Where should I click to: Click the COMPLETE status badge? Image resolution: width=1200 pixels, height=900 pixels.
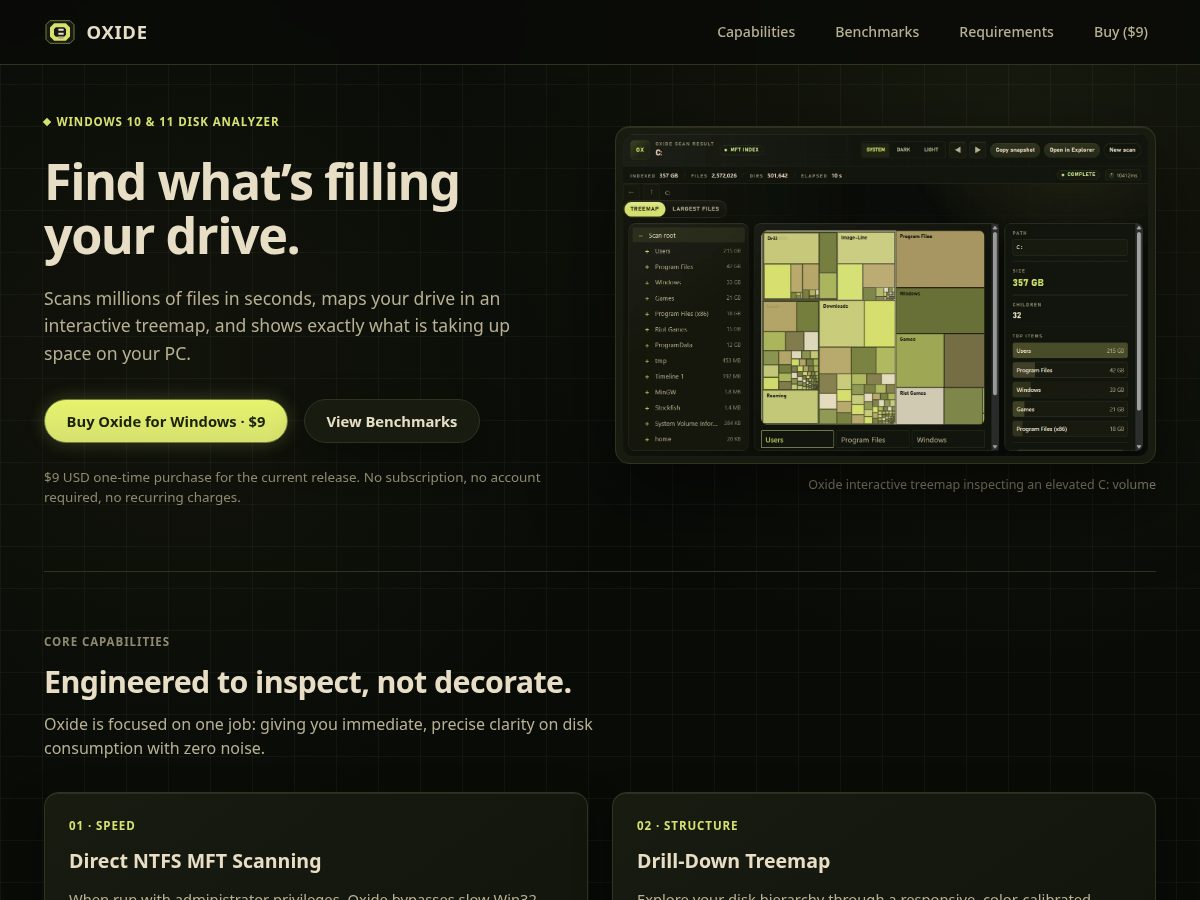[x=1079, y=174]
